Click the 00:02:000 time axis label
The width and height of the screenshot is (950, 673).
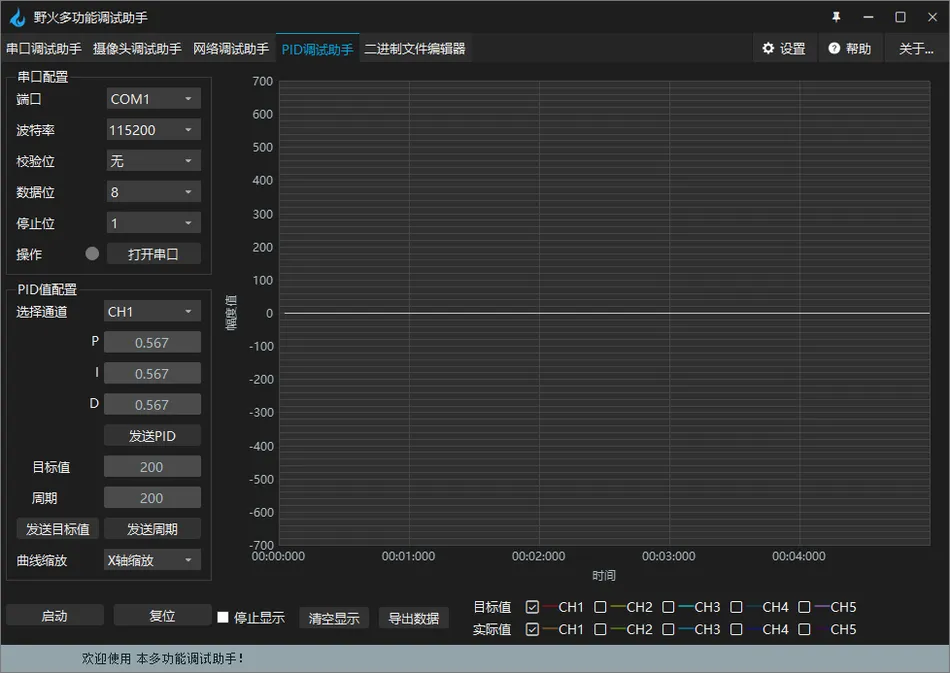[539, 556]
